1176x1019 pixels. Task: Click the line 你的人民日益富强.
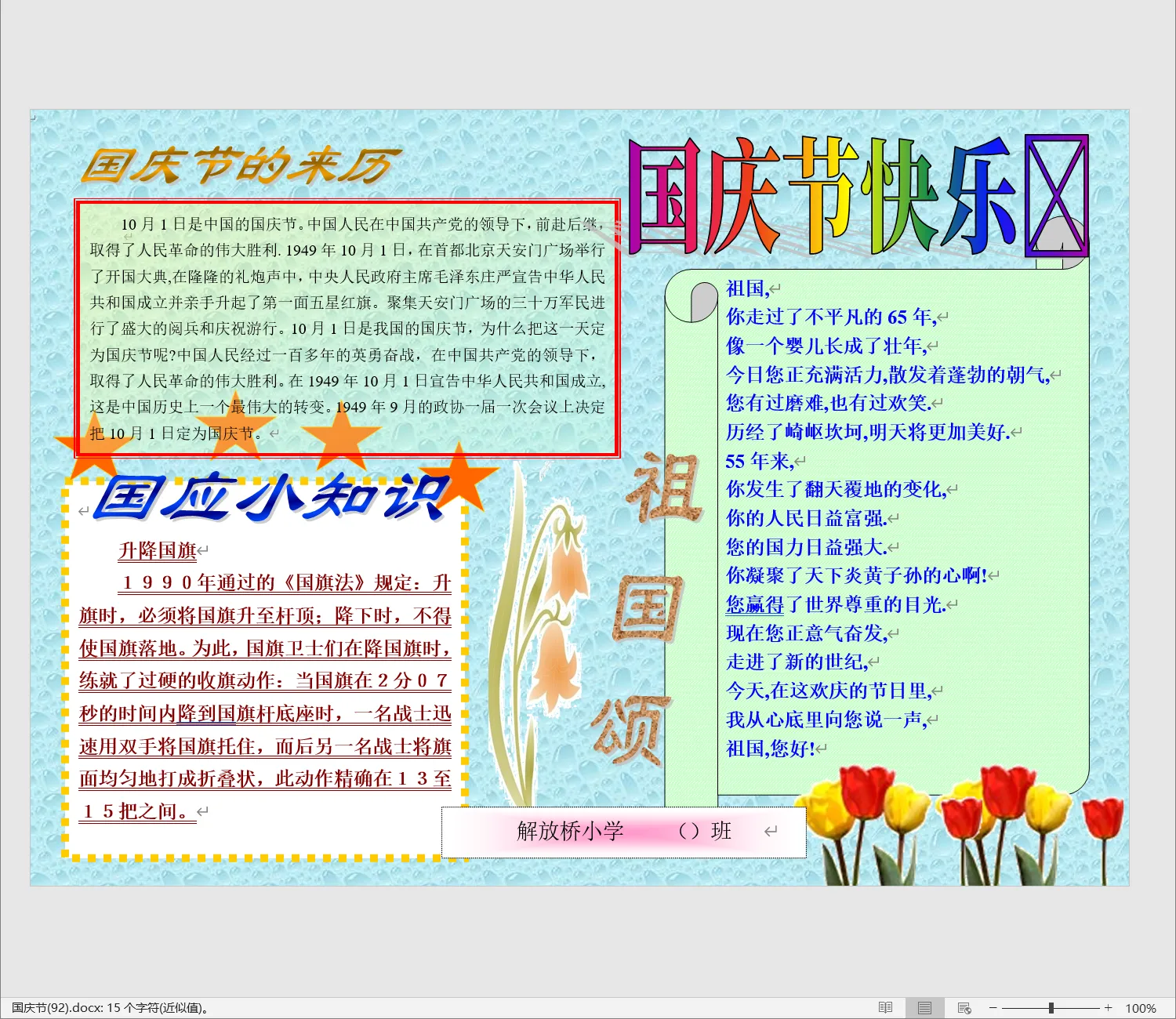[807, 518]
